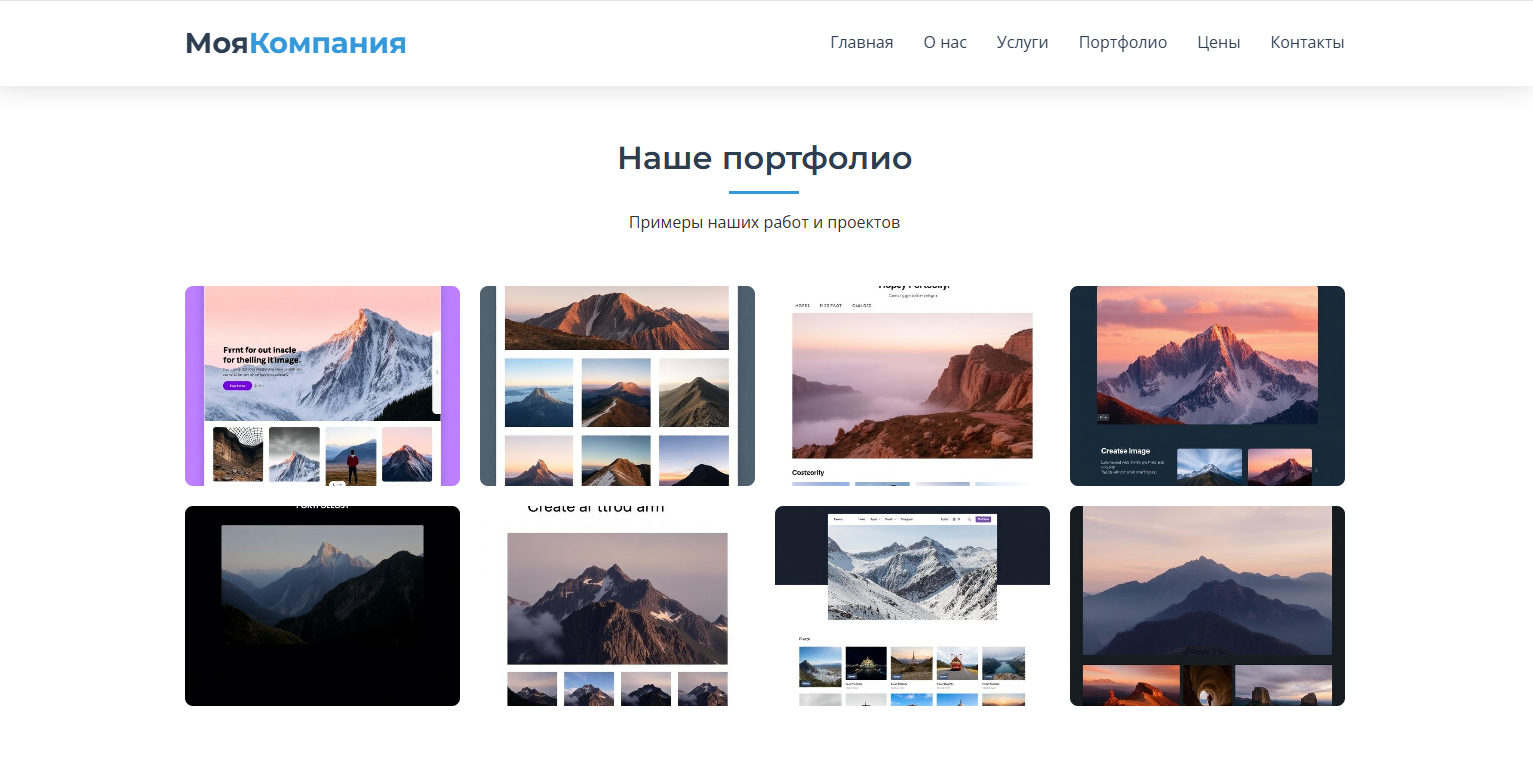The height and width of the screenshot is (777, 1533).
Task: Open project with four small thumbnails below mountain
Action: coord(617,606)
